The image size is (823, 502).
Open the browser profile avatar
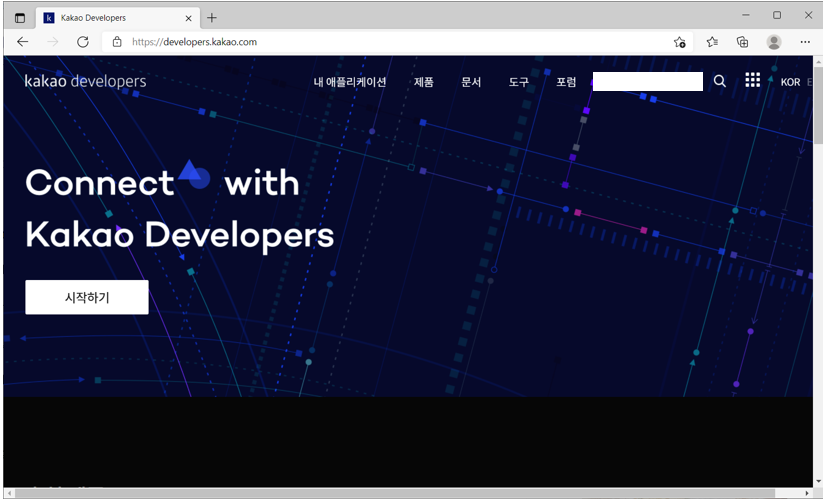click(774, 42)
